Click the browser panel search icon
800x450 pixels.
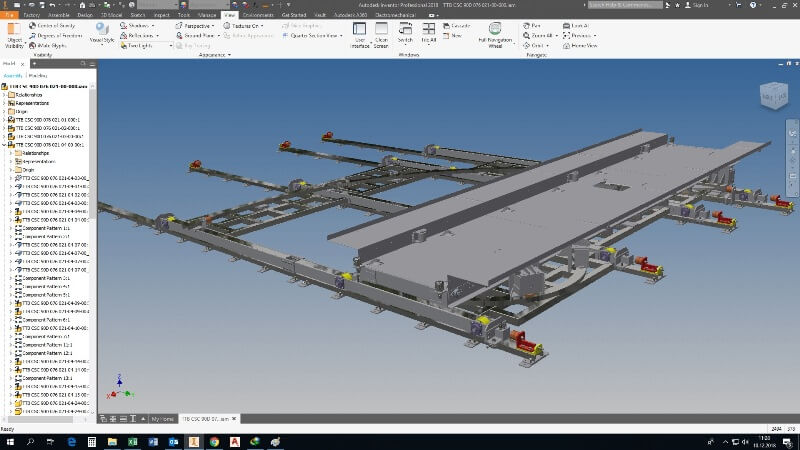coord(83,64)
